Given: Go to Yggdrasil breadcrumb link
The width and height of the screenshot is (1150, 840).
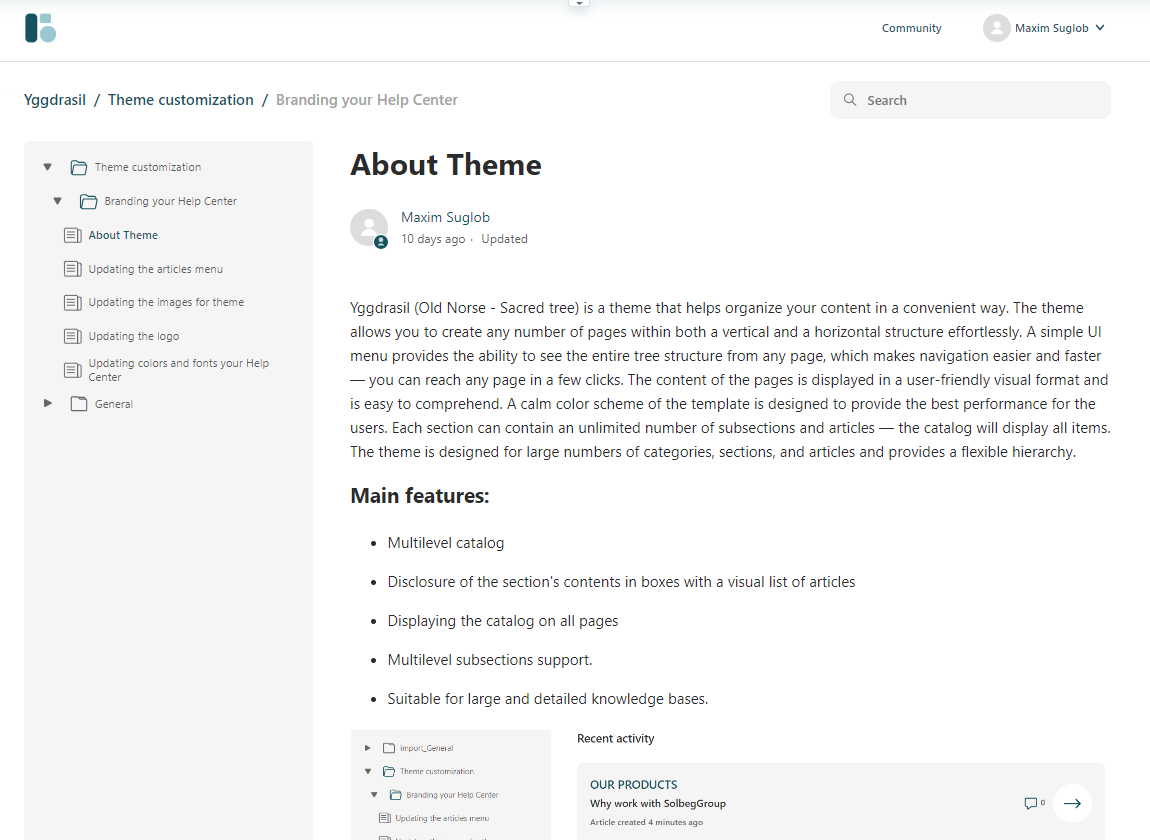Looking at the screenshot, I should pos(55,100).
